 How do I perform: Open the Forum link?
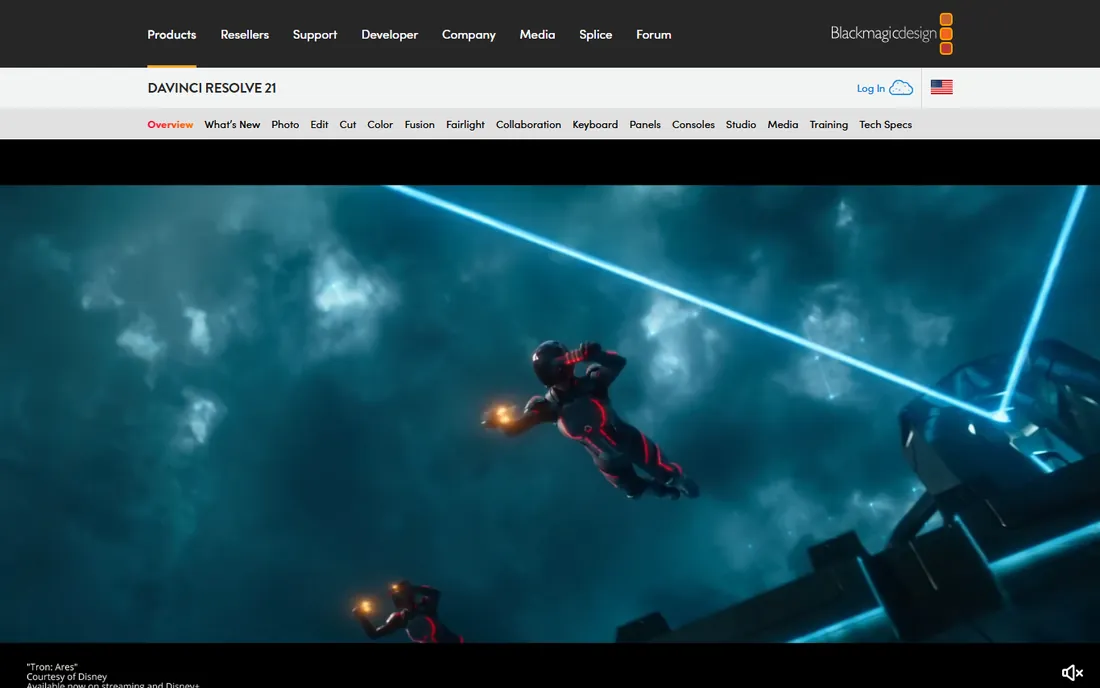tap(654, 34)
